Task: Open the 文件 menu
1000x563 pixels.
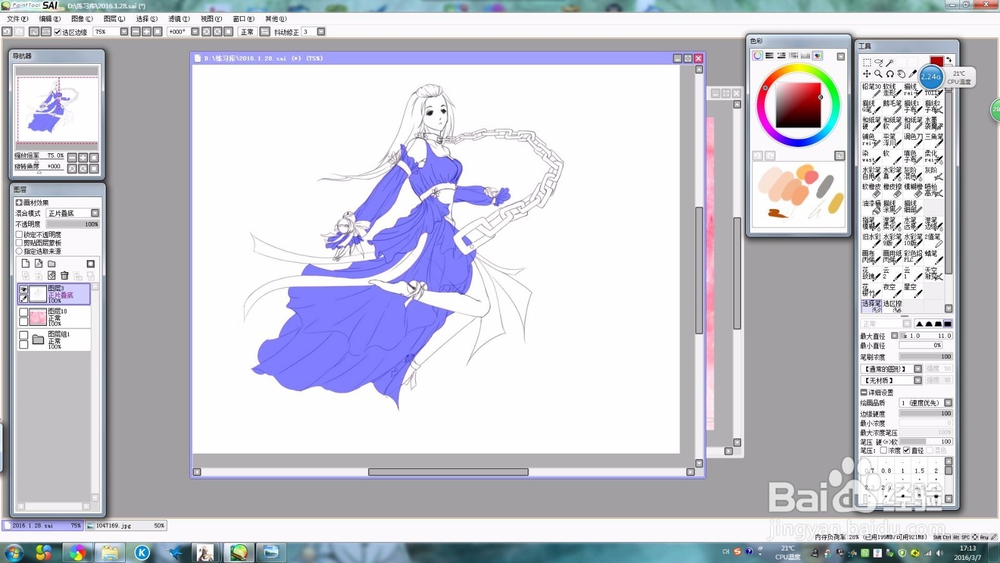Action: tap(17, 18)
